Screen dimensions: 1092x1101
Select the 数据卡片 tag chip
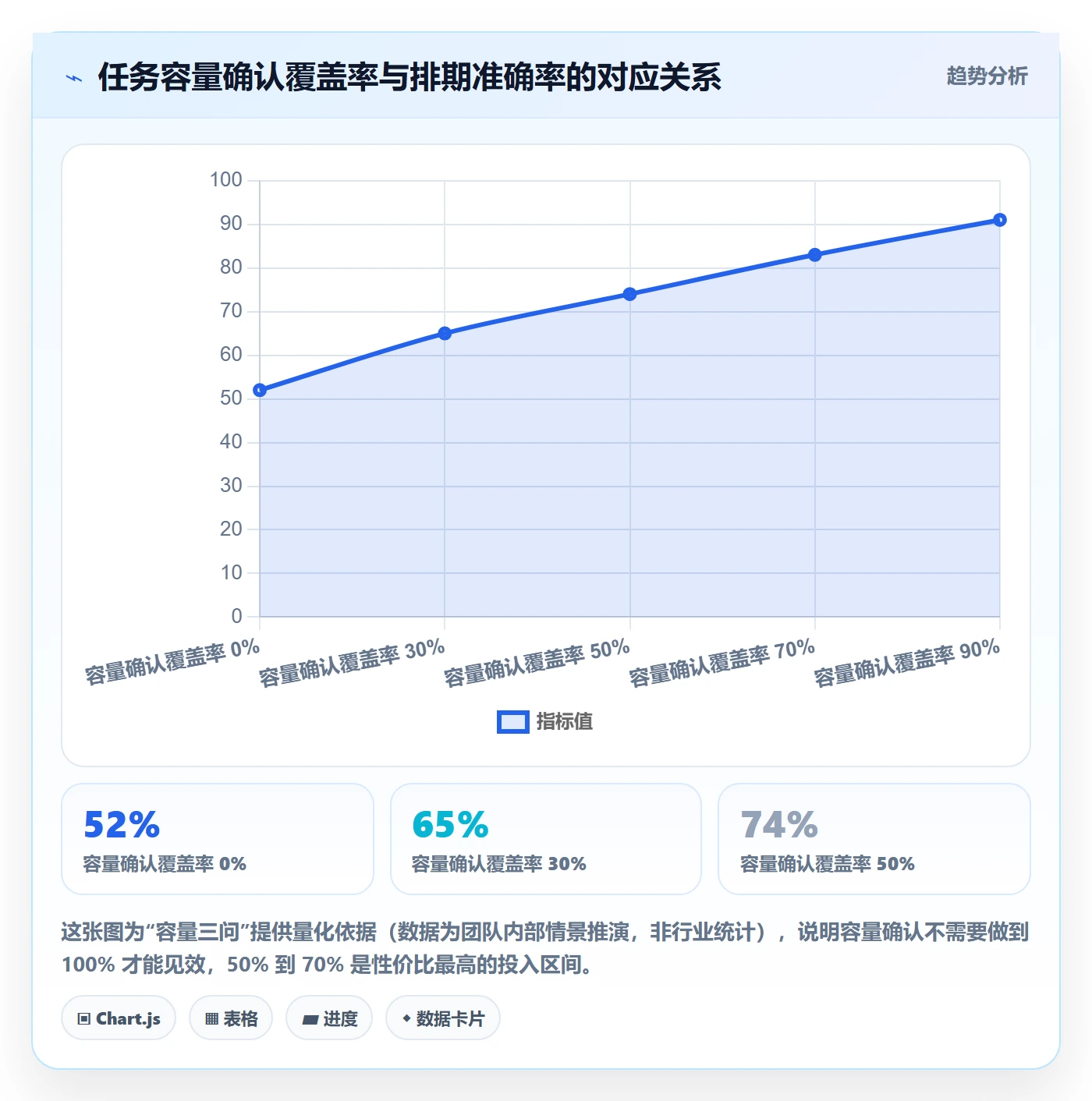[x=443, y=1018]
